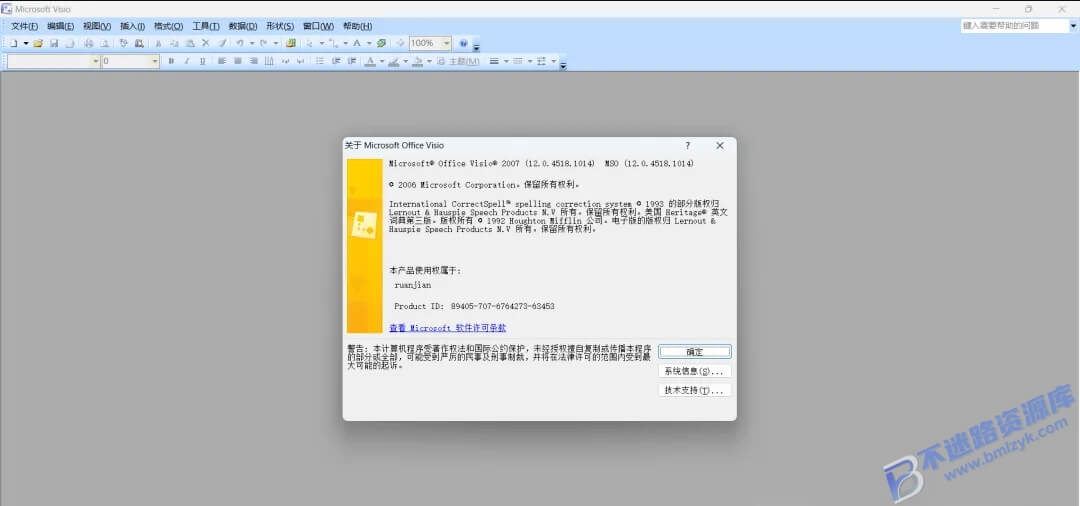Select the Text tool A icon
Image resolution: width=1080 pixels, height=506 pixels.
(x=357, y=43)
